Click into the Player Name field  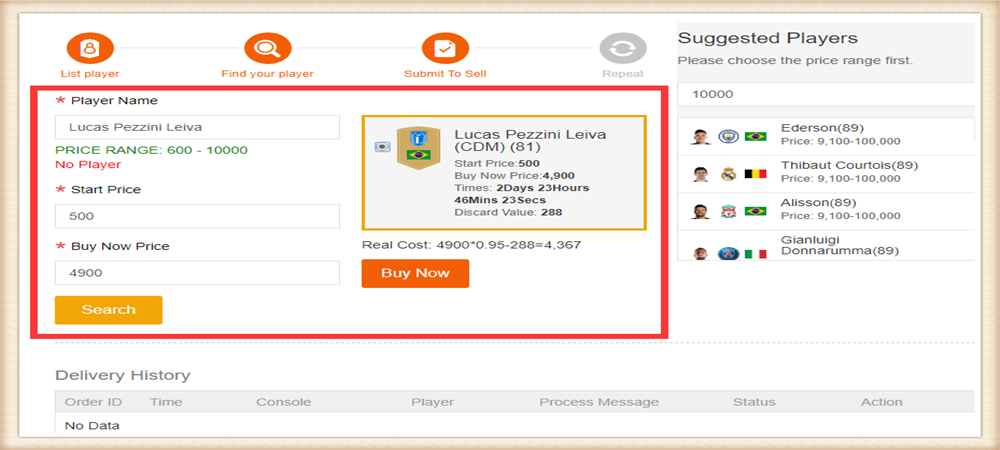[197, 127]
